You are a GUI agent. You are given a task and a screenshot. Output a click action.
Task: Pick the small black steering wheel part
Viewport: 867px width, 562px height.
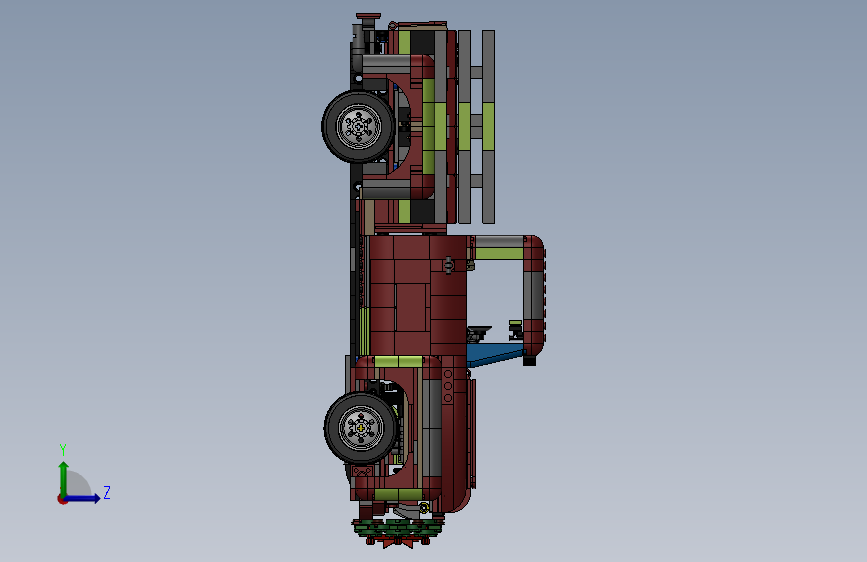click(x=479, y=334)
